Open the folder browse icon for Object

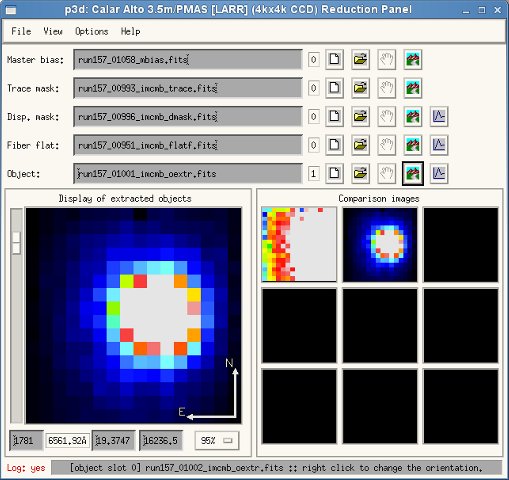(360, 174)
